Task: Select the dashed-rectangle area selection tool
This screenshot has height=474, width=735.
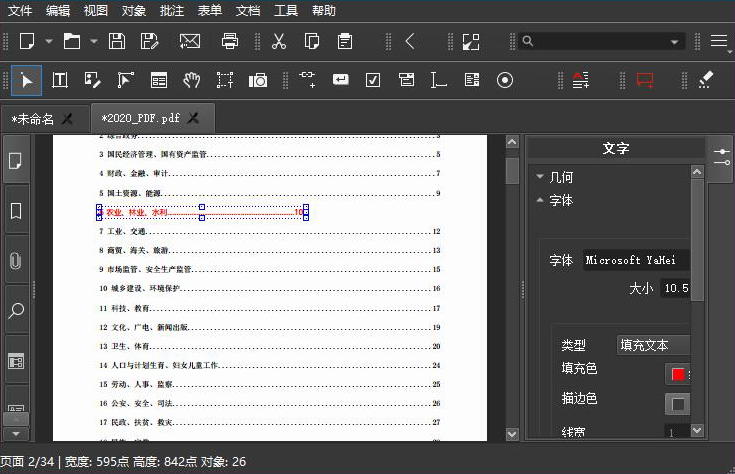Action: click(x=225, y=80)
